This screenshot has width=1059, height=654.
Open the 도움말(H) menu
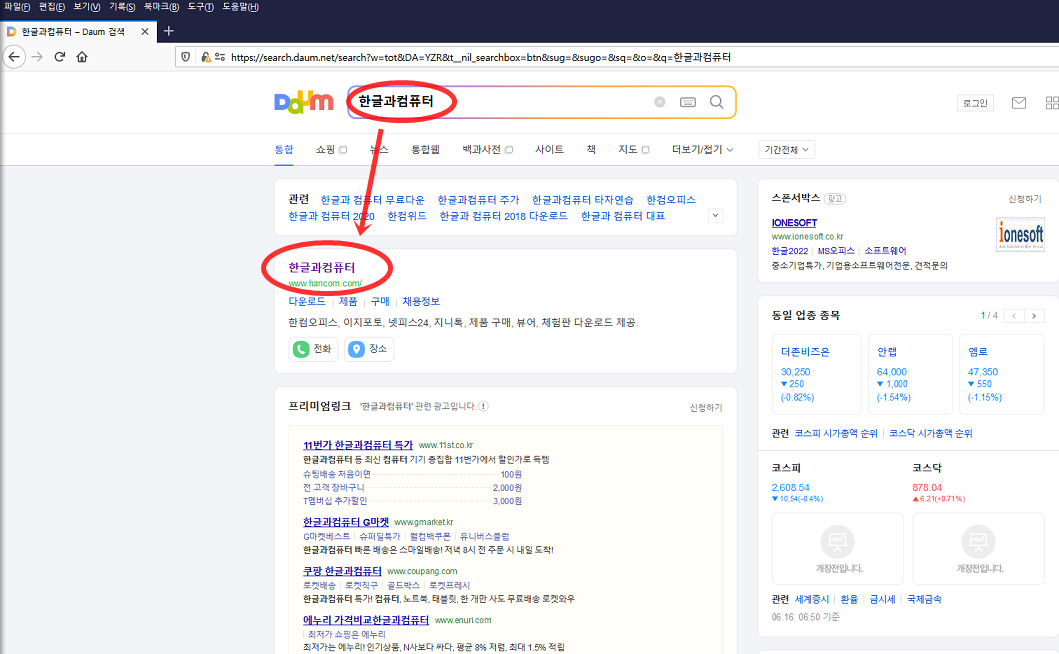(x=240, y=7)
